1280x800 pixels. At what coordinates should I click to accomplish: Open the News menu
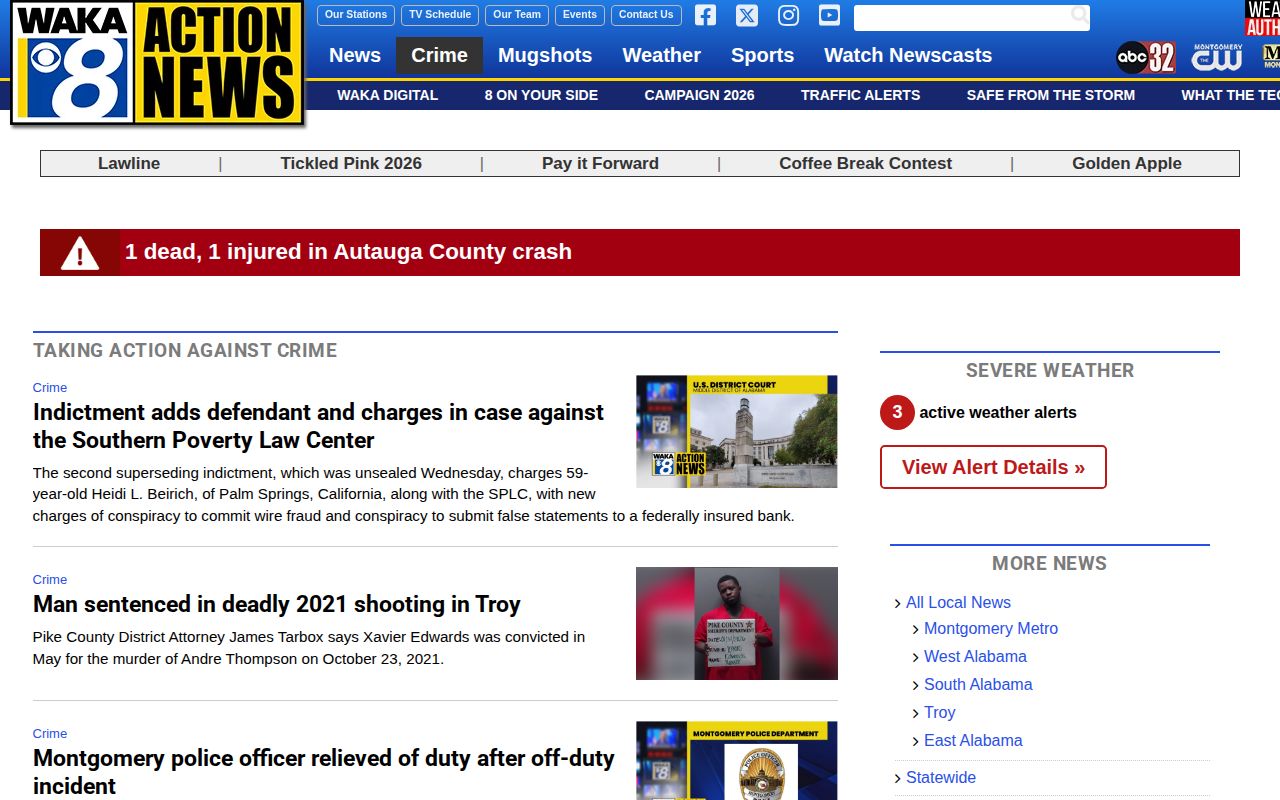pyautogui.click(x=355, y=55)
